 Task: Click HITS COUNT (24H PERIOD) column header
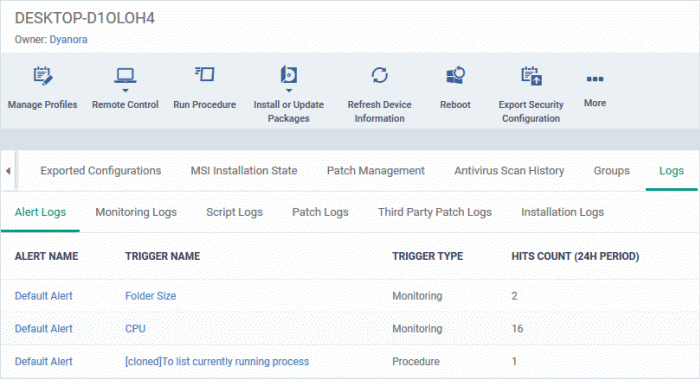575,256
